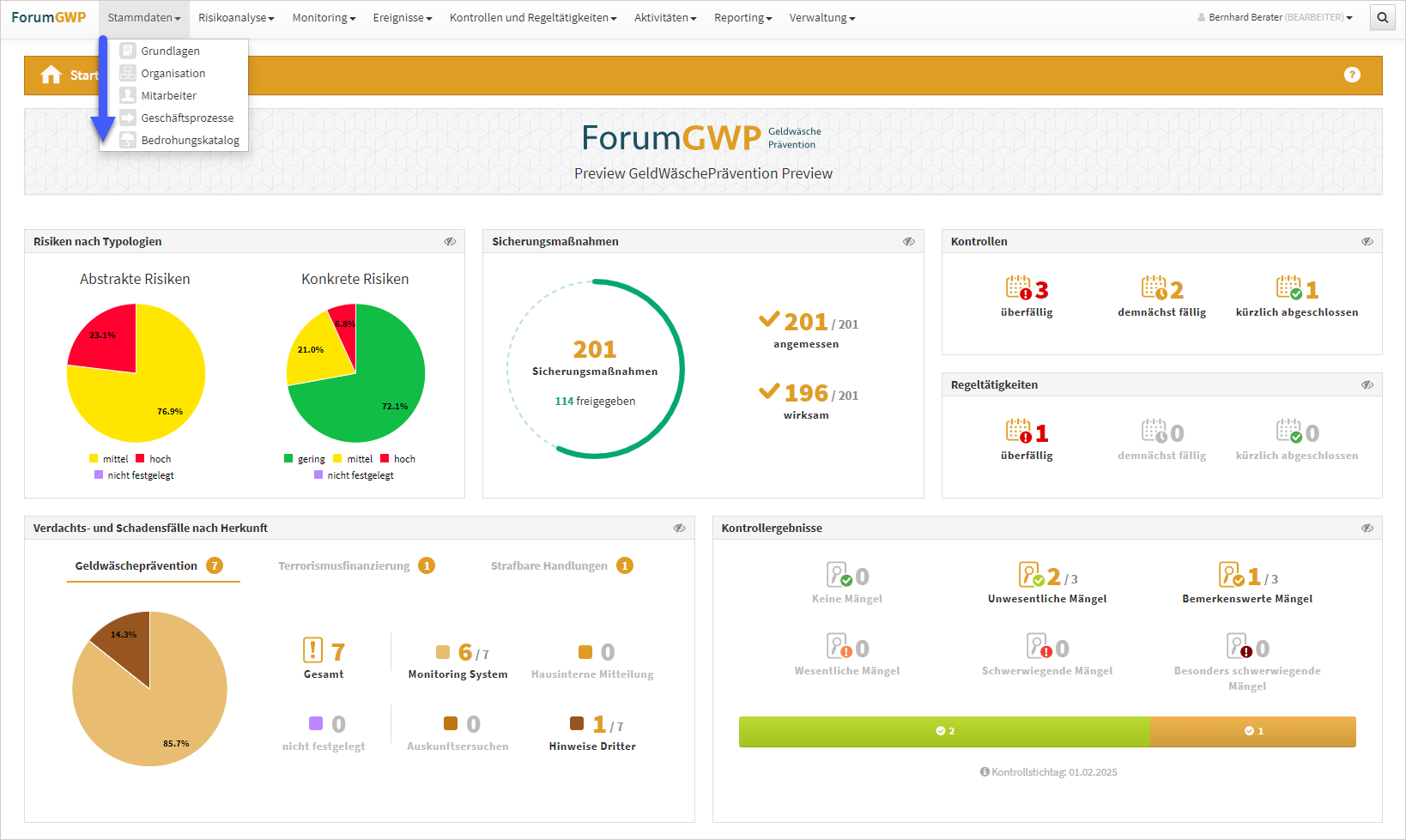Screen dimensions: 1406x840
Task: Click Bemerkenswerte Mängel result icon
Action: [1232, 575]
